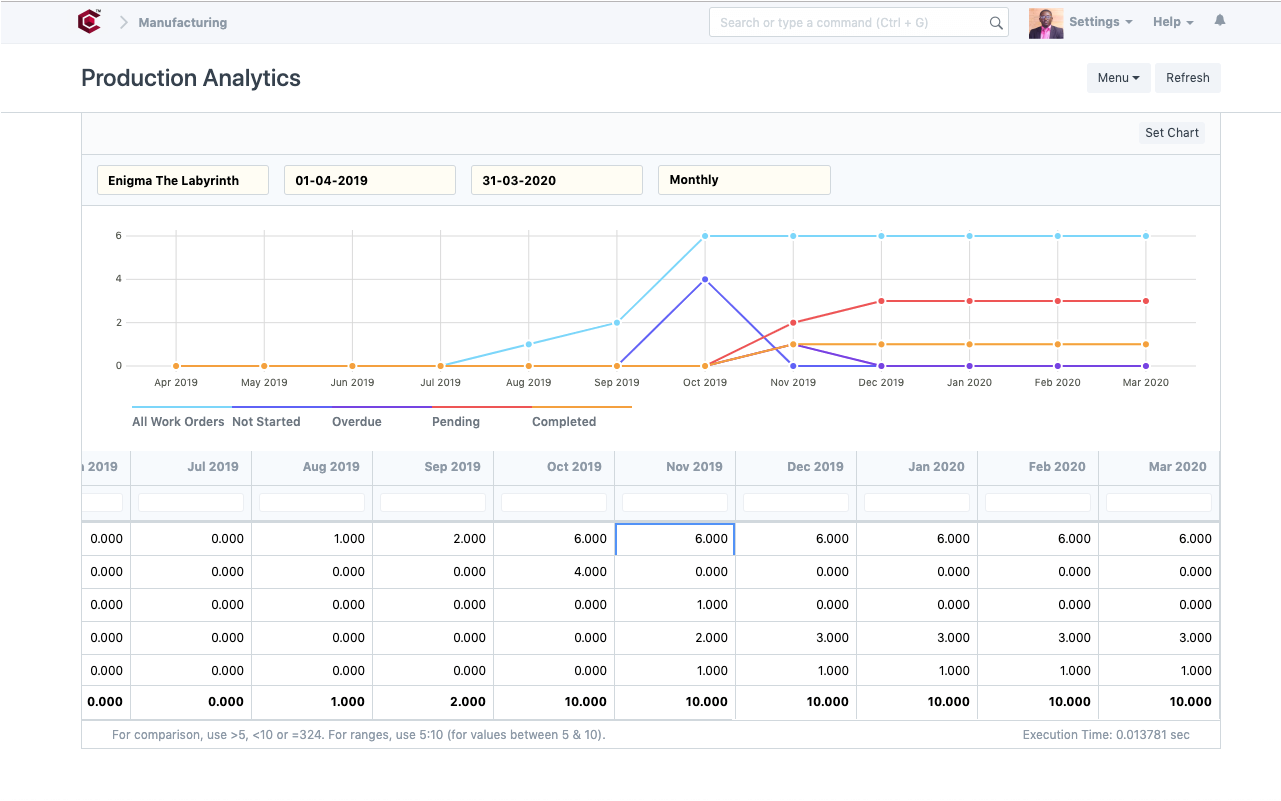Viewport: 1281px width, 801px height.
Task: Toggle the Not Started legend entry
Action: tap(266, 421)
